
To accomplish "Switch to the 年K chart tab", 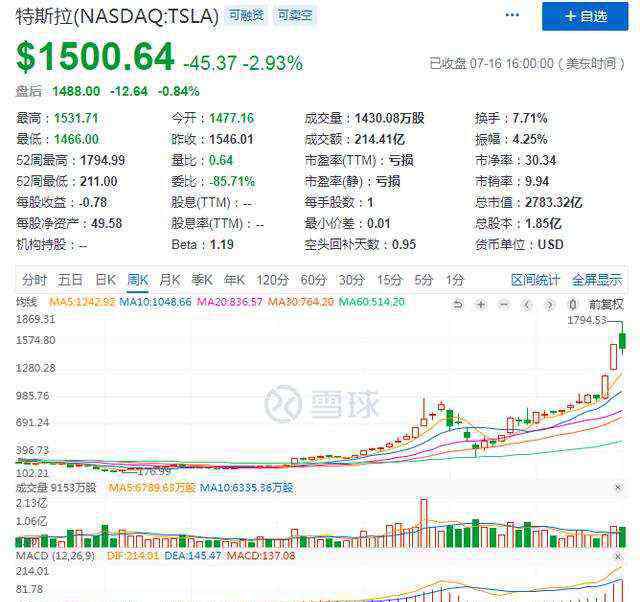I will pos(234,280).
